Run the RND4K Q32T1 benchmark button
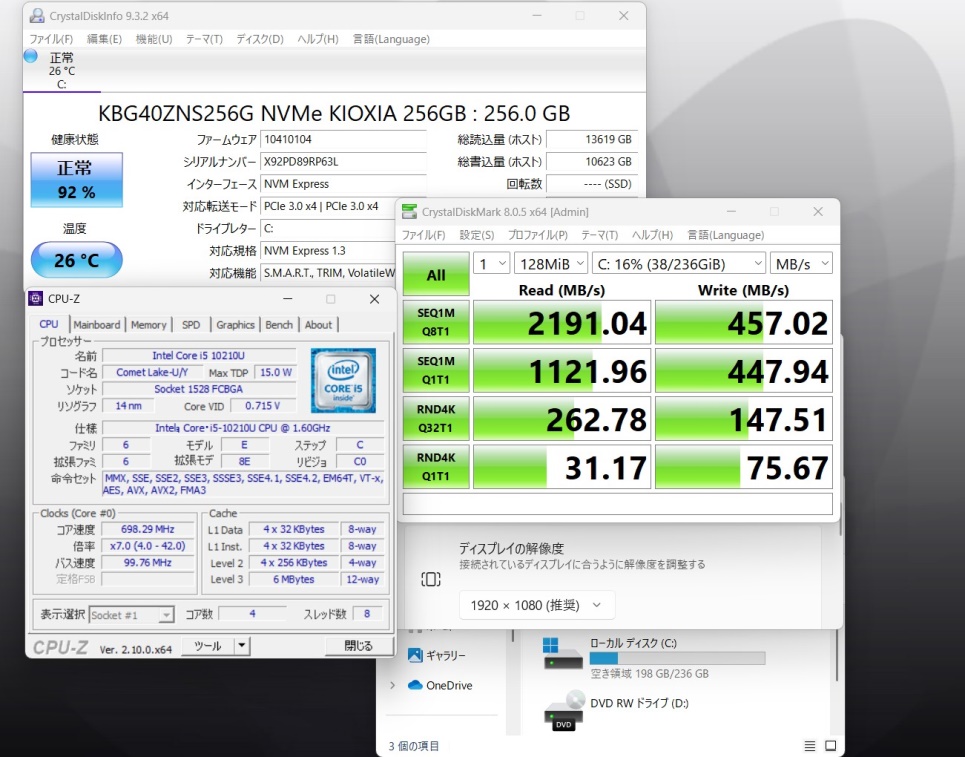Viewport: 965px width, 757px height. pyautogui.click(x=436, y=419)
